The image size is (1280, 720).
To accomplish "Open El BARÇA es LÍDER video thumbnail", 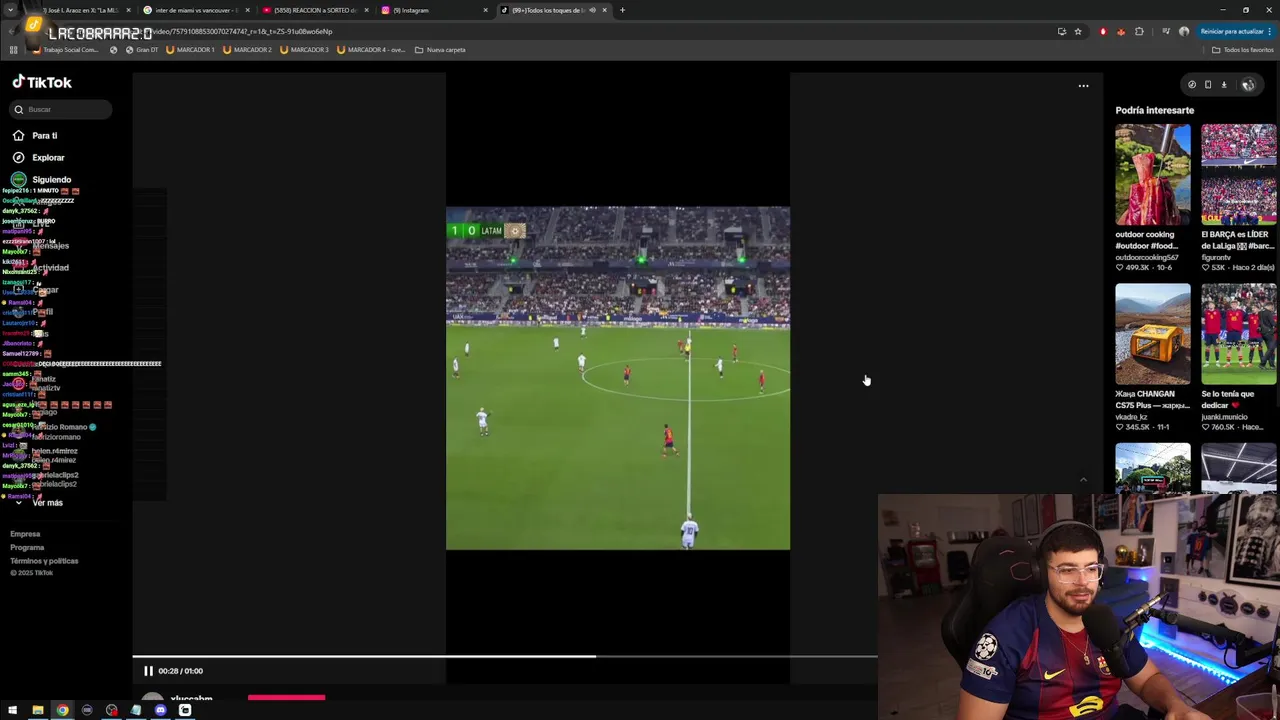I will [x=1238, y=175].
